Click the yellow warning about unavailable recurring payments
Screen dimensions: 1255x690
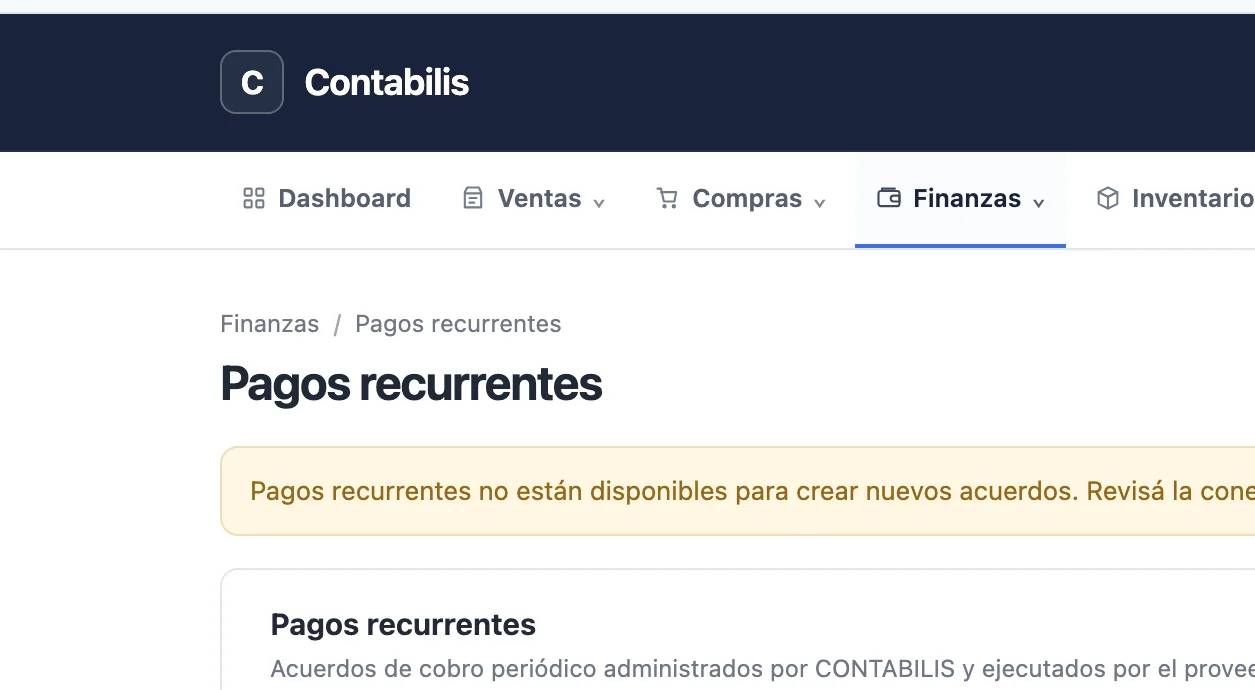click(738, 491)
